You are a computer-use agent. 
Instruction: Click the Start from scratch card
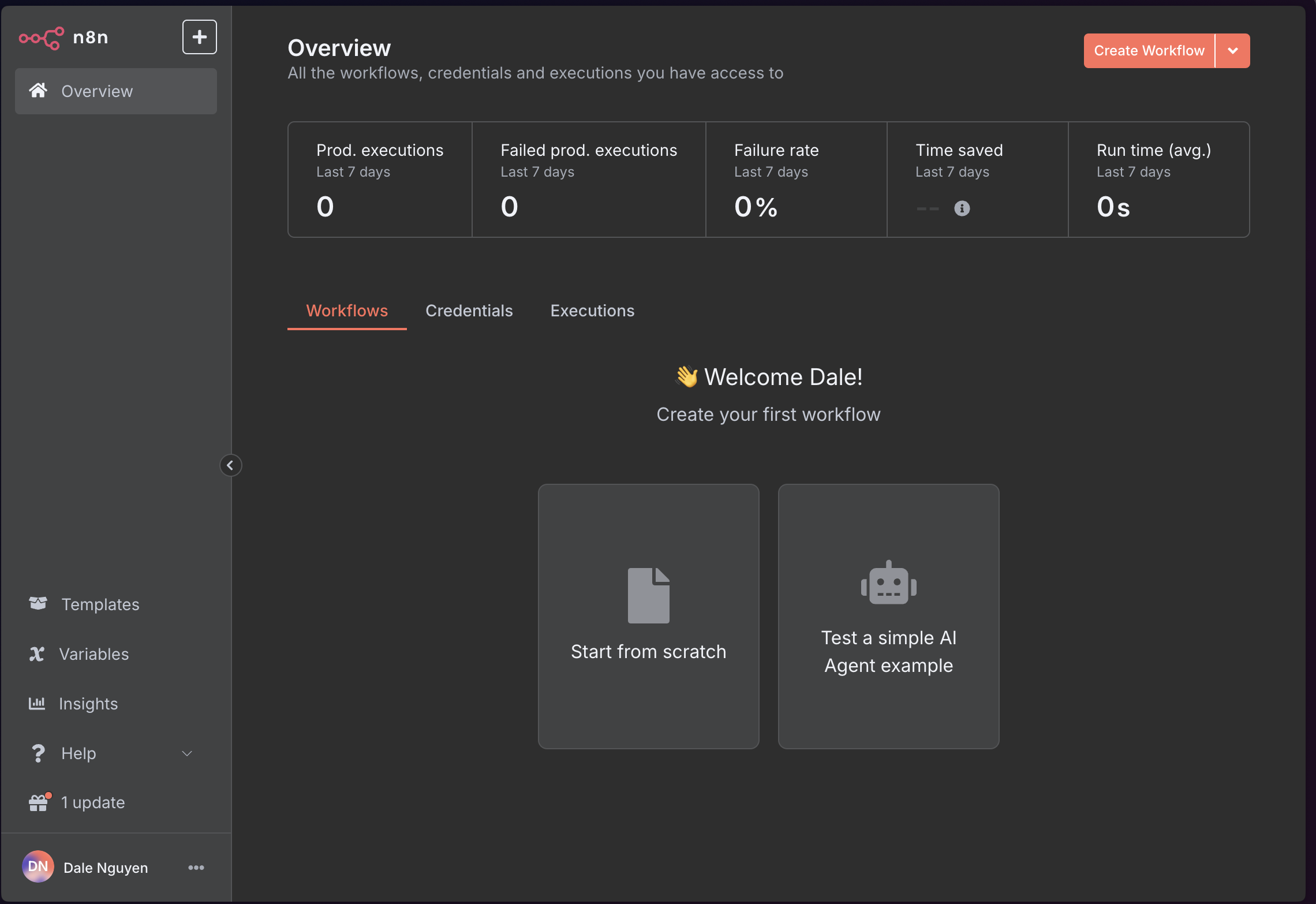pyautogui.click(x=648, y=616)
